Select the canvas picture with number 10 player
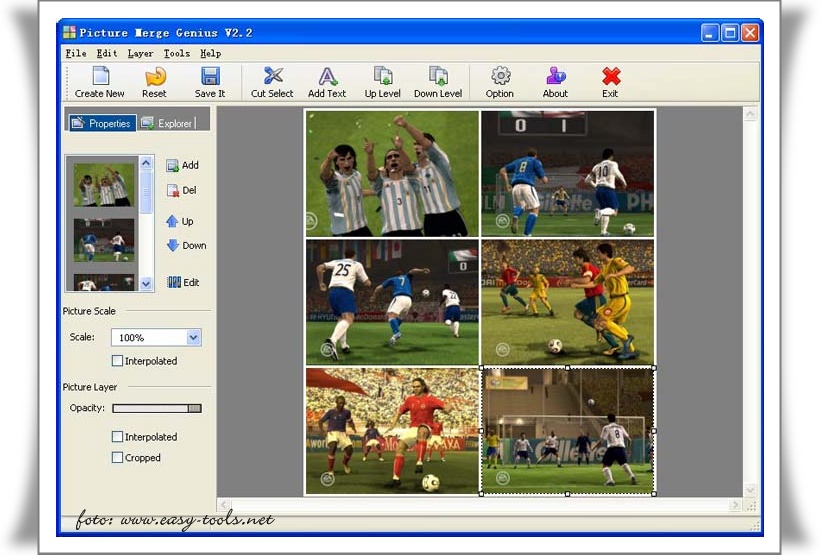This screenshot has height=555, width=820. click(567, 174)
